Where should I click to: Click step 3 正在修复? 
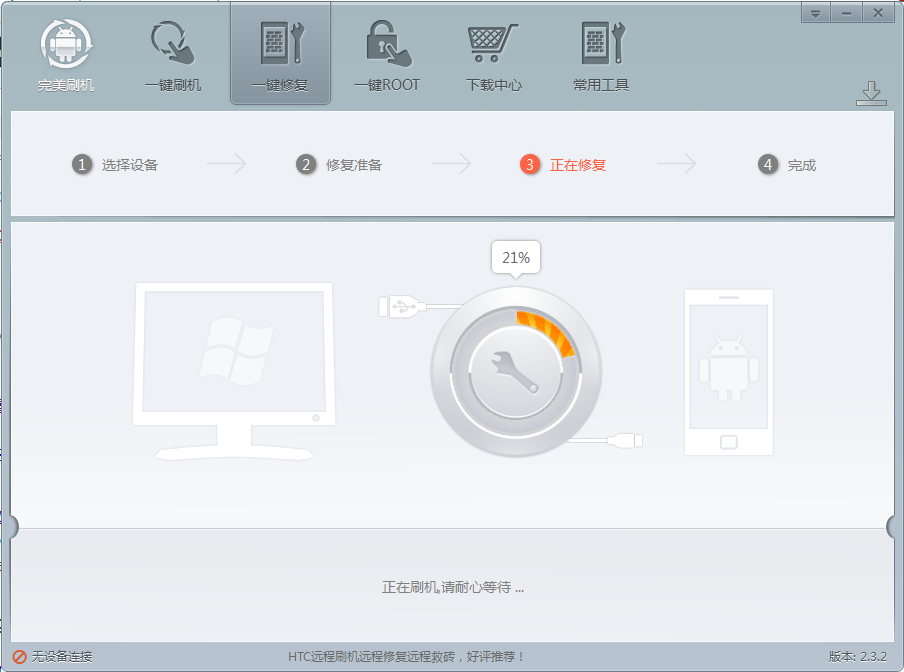563,165
